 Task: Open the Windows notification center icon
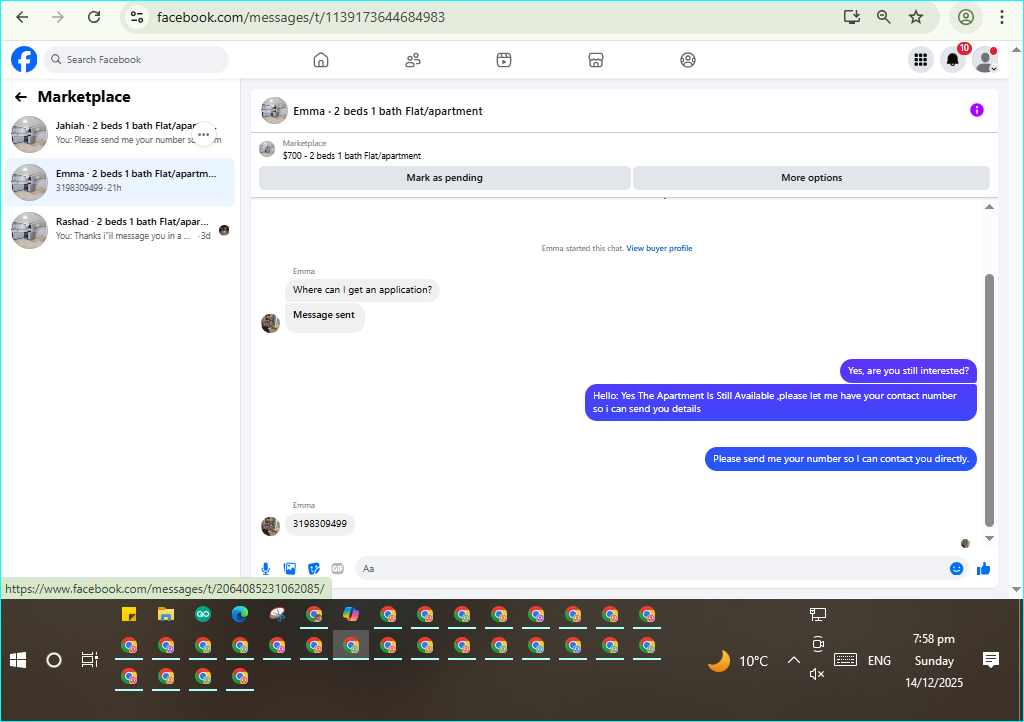(x=991, y=661)
